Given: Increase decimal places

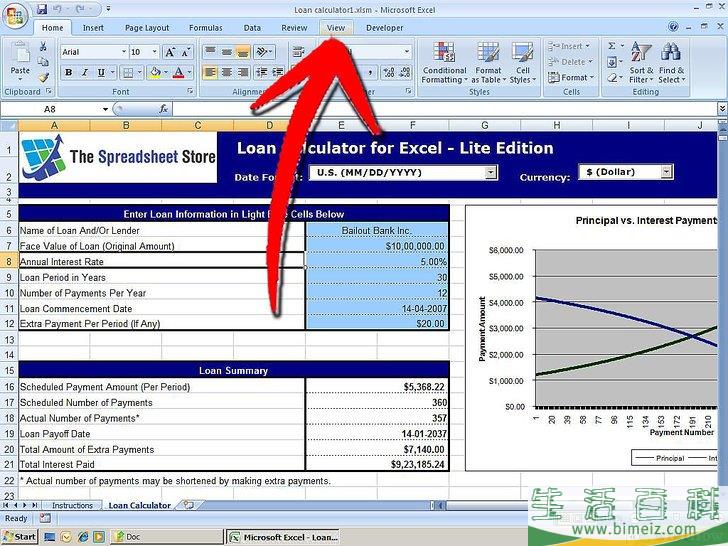Looking at the screenshot, I should [390, 72].
